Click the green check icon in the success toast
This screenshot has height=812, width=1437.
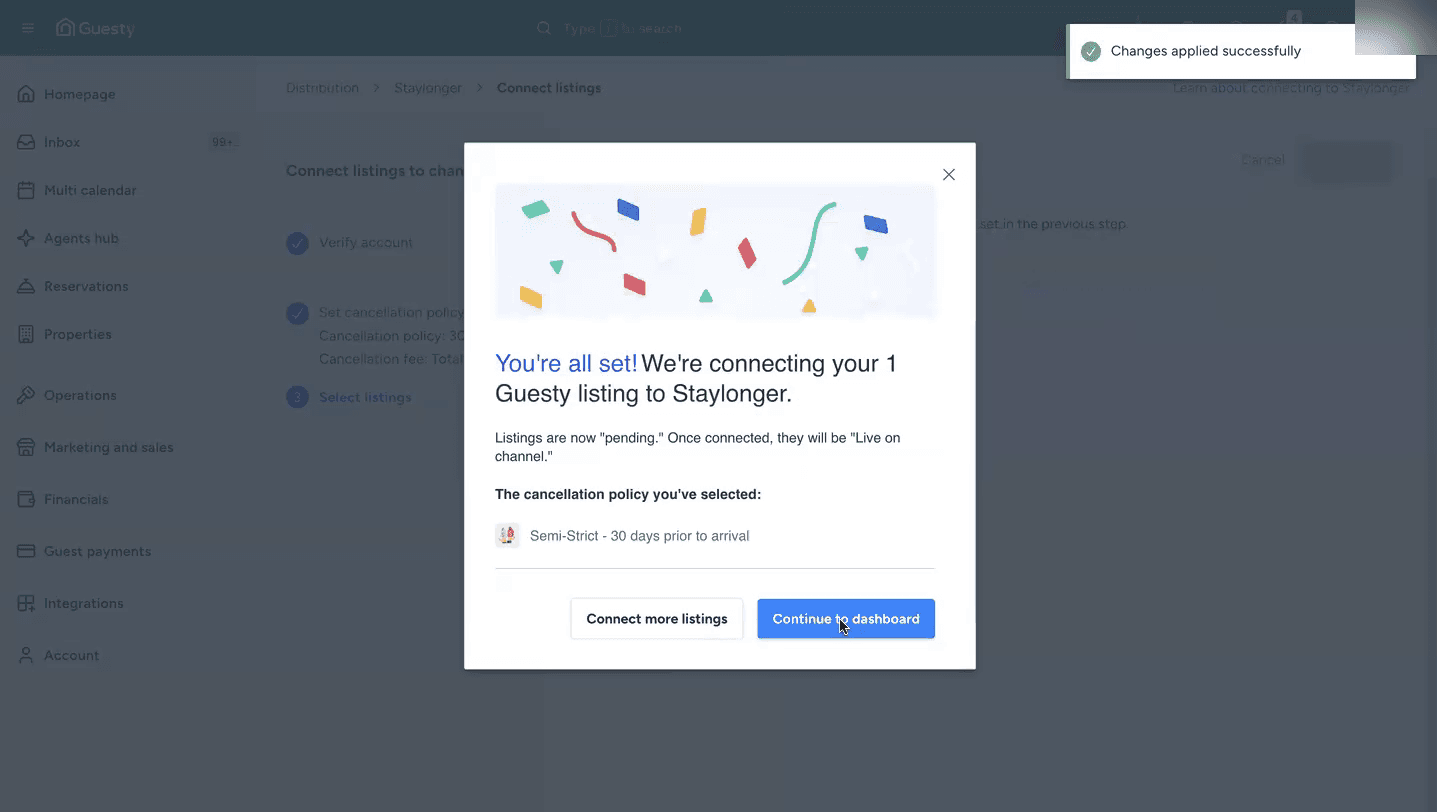pos(1091,51)
